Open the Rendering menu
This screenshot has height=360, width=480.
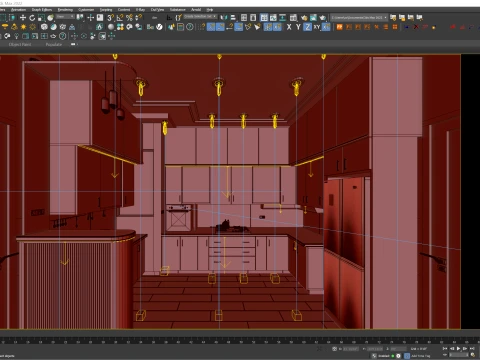(65, 10)
